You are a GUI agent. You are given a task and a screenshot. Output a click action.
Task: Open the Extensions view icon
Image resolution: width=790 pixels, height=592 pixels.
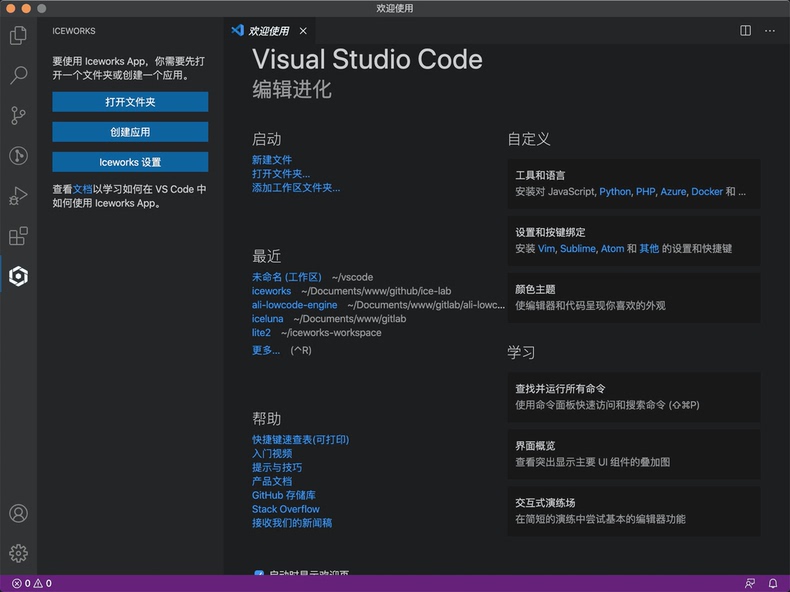(x=18, y=236)
